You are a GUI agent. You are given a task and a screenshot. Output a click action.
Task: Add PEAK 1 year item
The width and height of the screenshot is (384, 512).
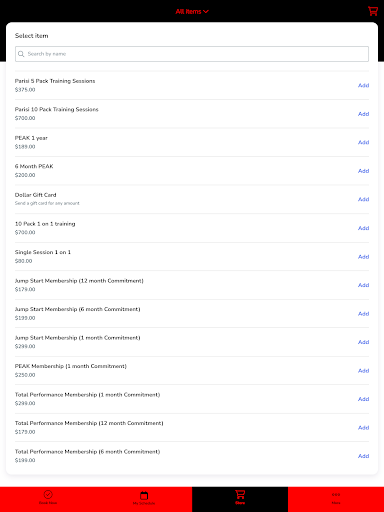point(363,142)
